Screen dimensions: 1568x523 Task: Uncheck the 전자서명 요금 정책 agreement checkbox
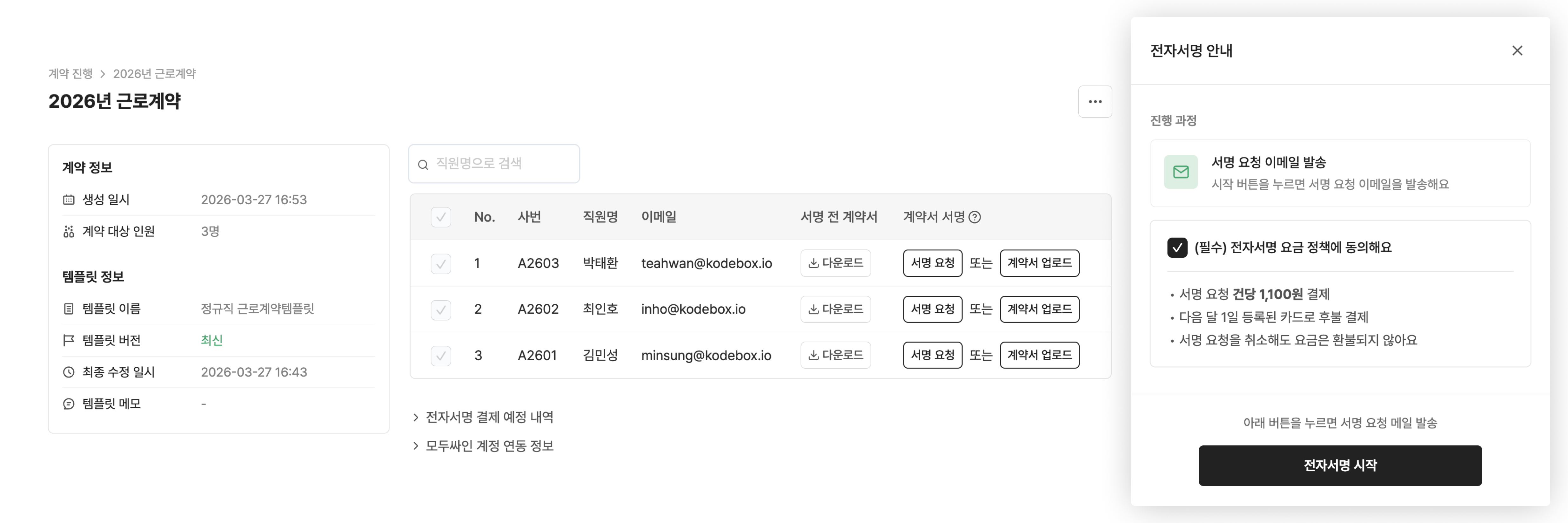1177,247
